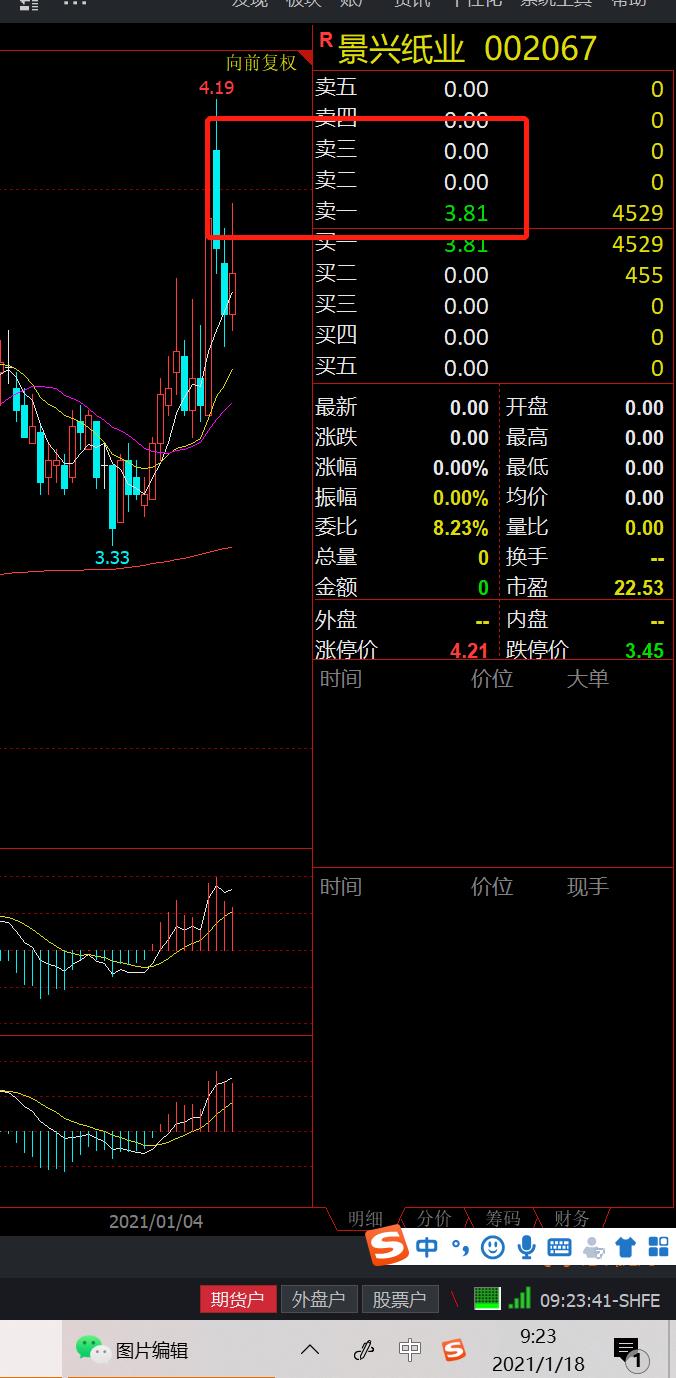Click the green grid monitor icon in status bar

click(486, 1298)
